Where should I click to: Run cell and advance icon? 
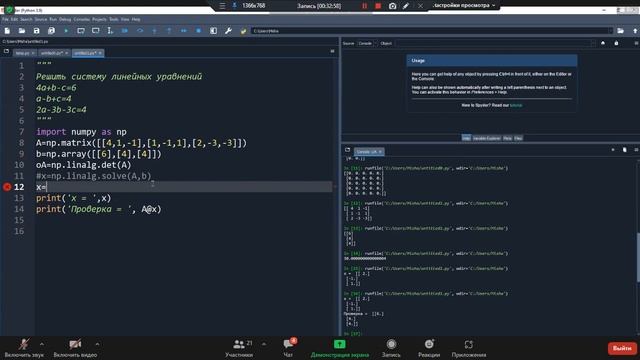[96, 31]
